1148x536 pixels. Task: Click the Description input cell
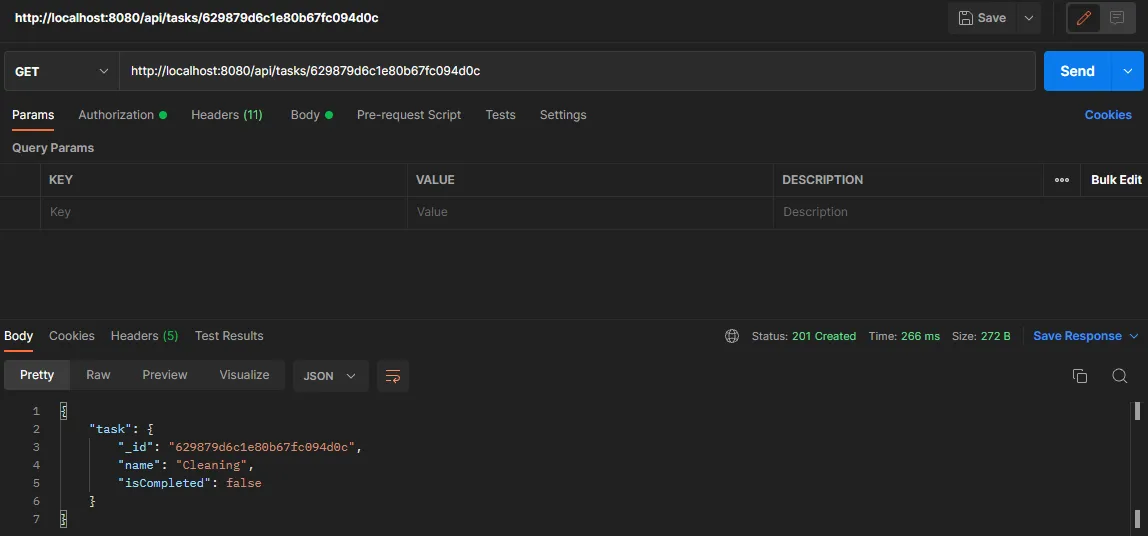[x=909, y=212]
